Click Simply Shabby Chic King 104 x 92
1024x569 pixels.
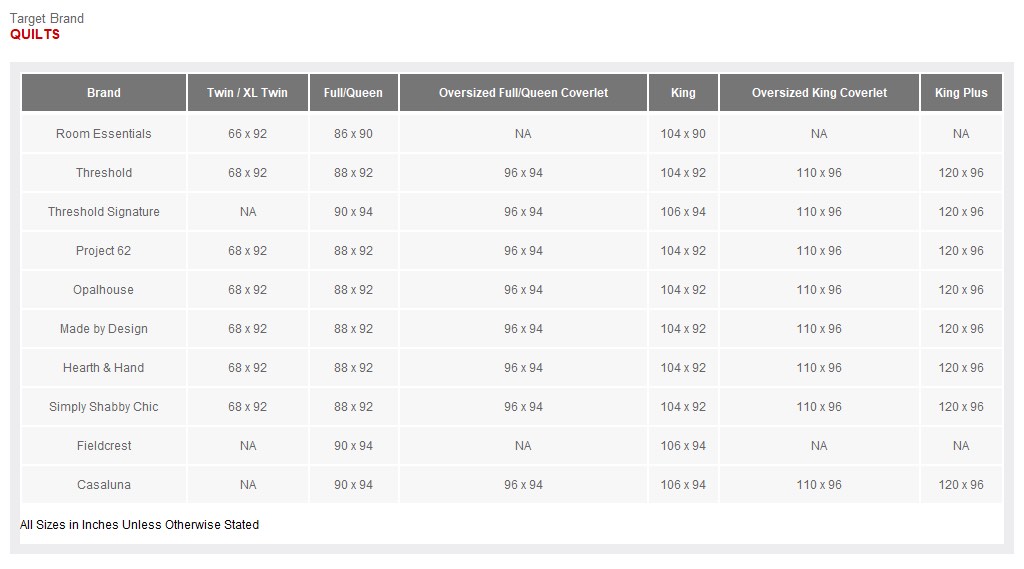click(x=683, y=407)
